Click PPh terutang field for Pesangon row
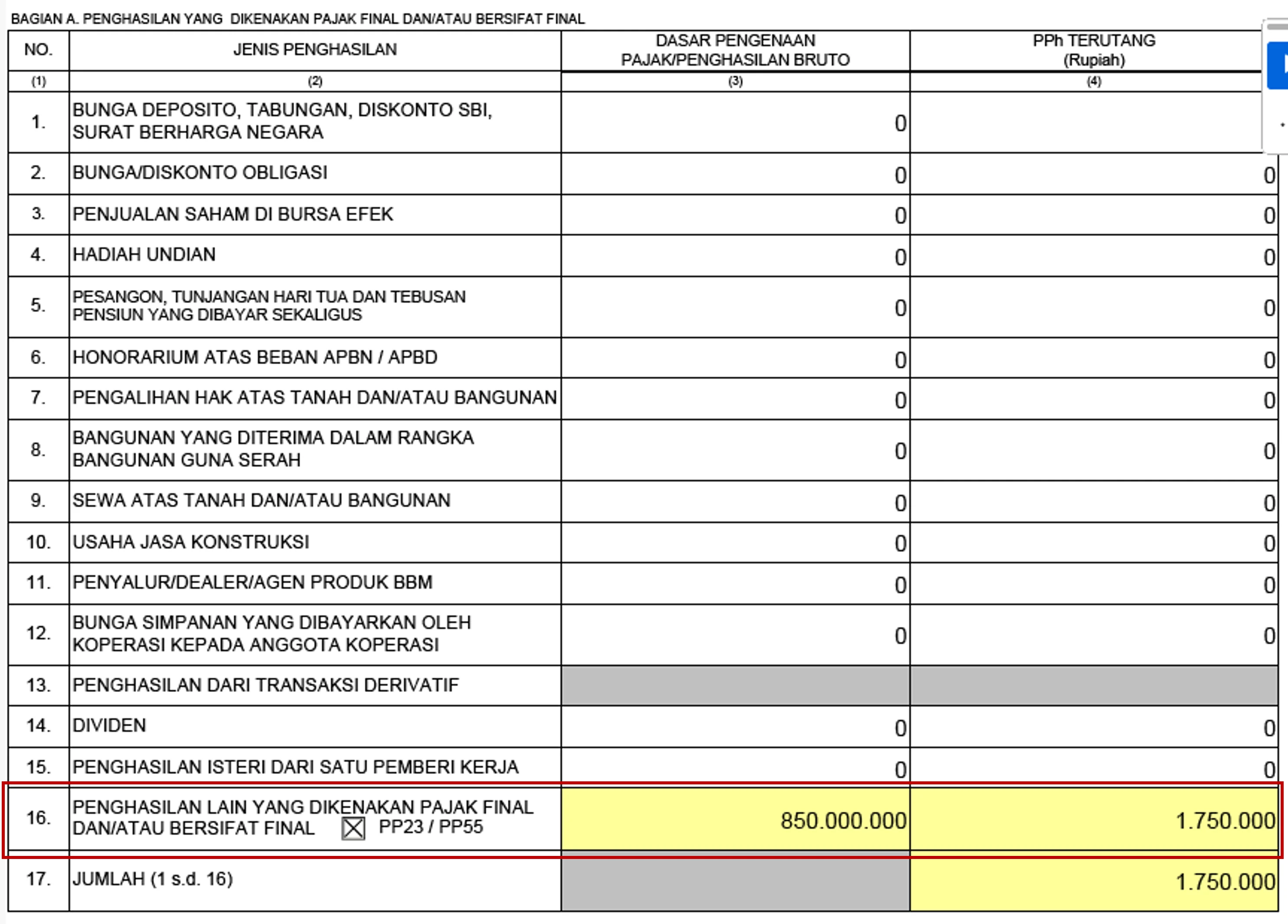Viewport: 1288px width, 924px height. tap(1094, 307)
